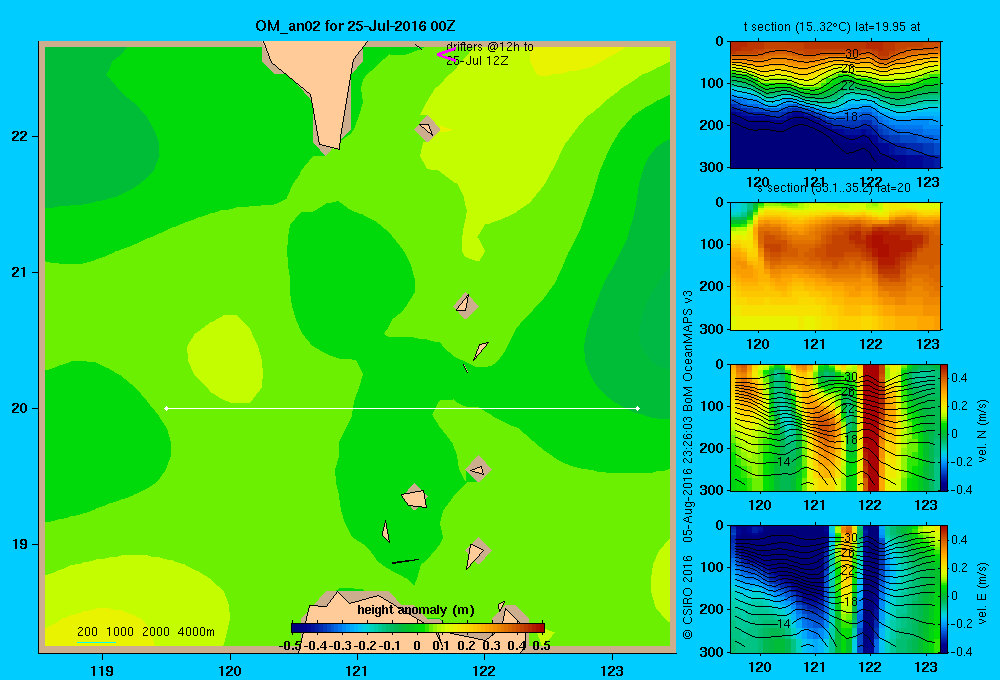Click the west endpoint of white section line
Viewport: 1000px width, 680px height.
166,408
